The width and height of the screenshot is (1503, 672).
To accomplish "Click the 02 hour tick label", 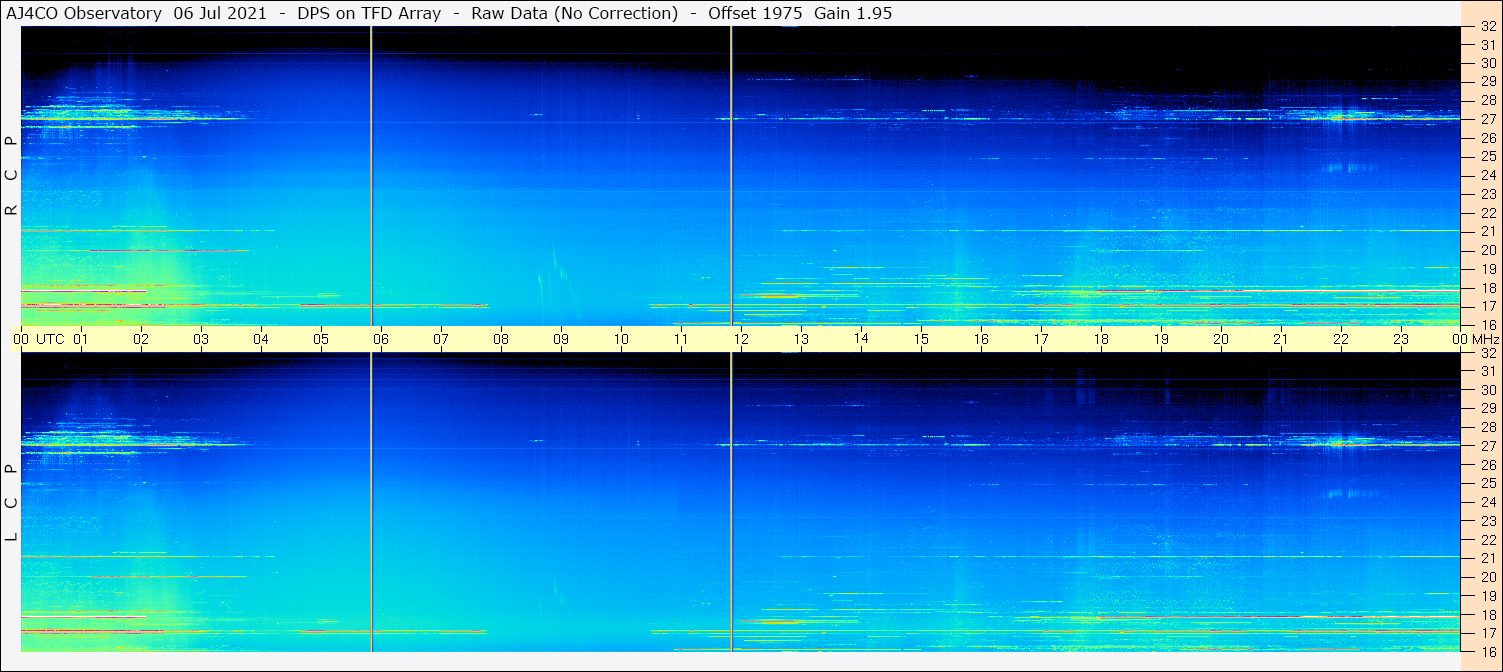I will click(x=141, y=339).
